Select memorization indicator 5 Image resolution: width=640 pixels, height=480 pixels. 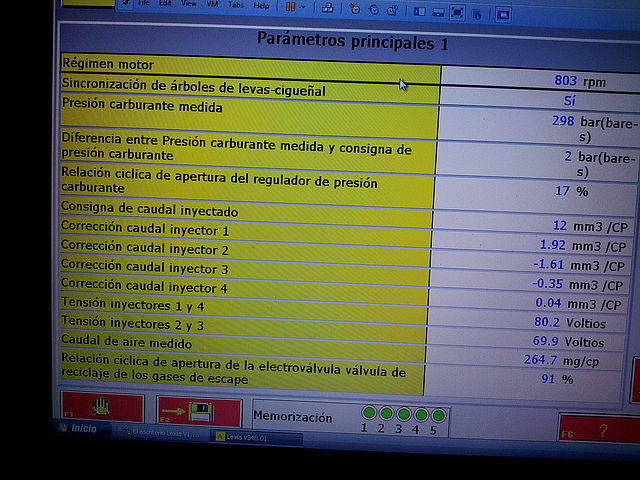point(435,415)
